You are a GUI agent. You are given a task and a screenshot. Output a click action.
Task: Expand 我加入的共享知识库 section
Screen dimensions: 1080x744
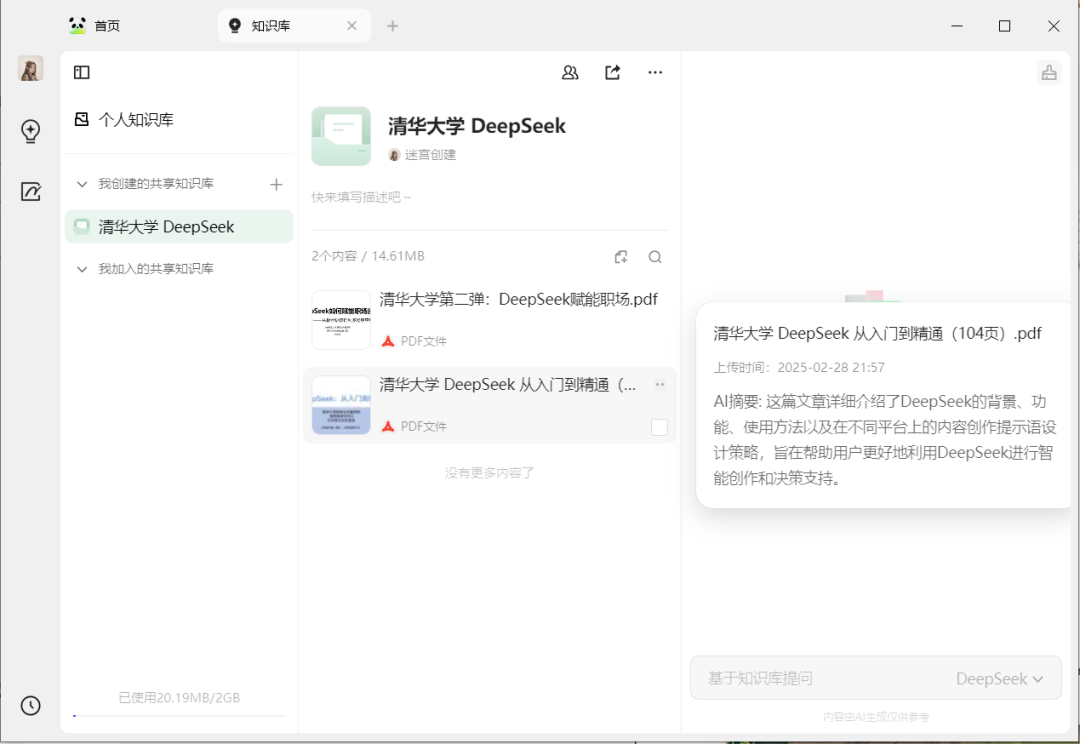point(82,268)
